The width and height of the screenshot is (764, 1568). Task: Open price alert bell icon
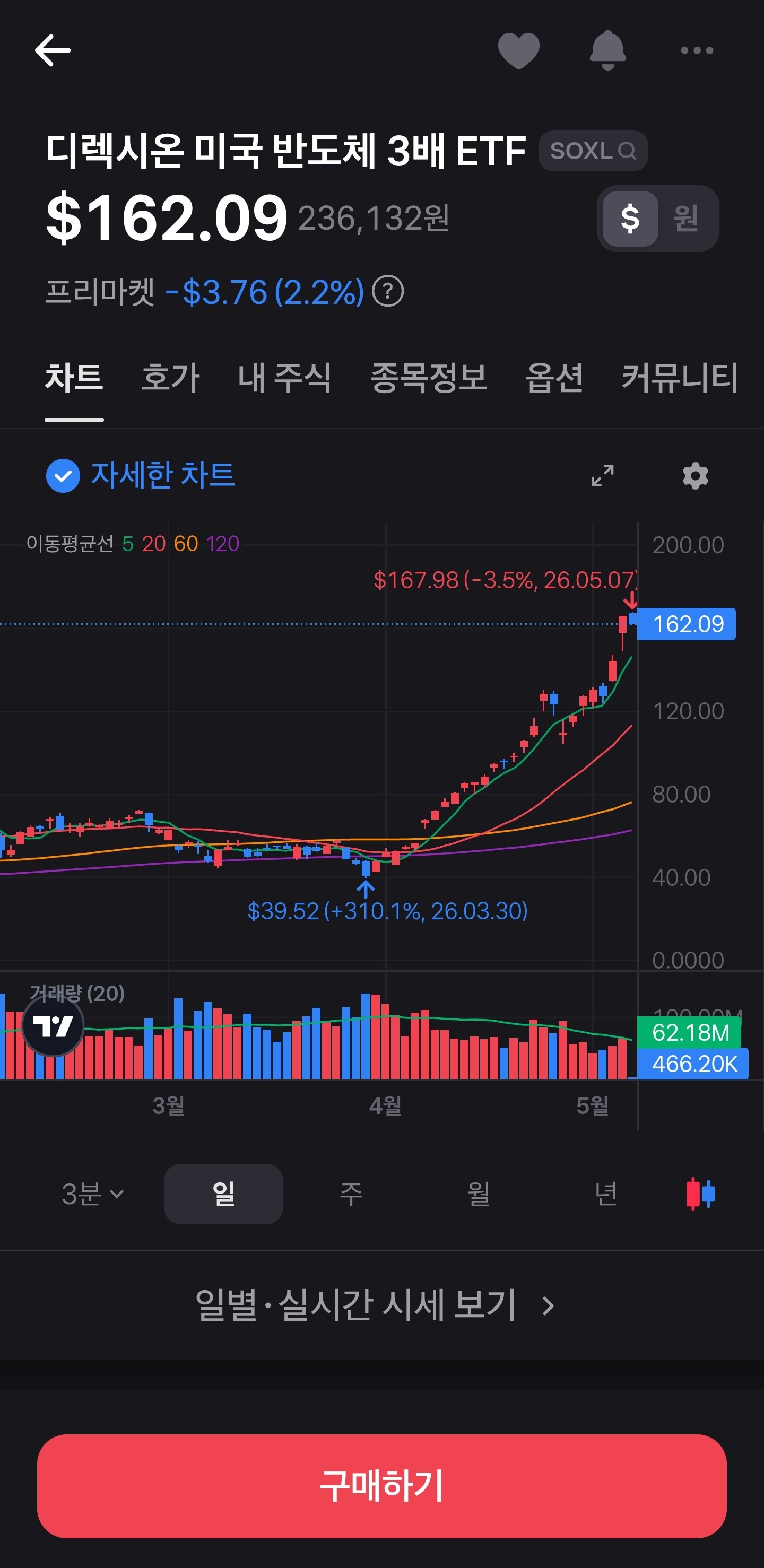pyautogui.click(x=607, y=50)
